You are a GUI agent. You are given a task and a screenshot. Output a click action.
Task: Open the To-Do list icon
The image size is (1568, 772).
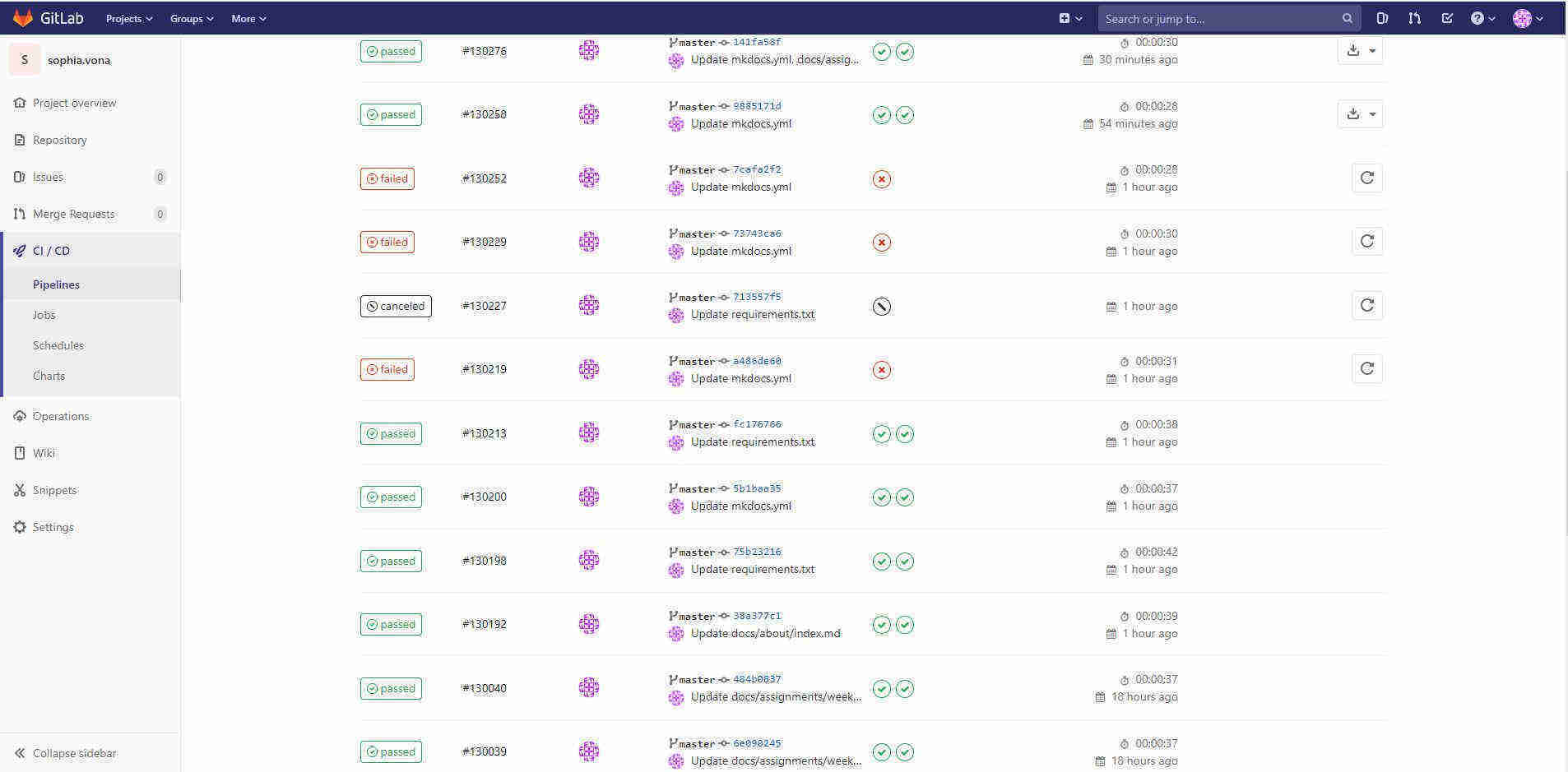tap(1447, 18)
